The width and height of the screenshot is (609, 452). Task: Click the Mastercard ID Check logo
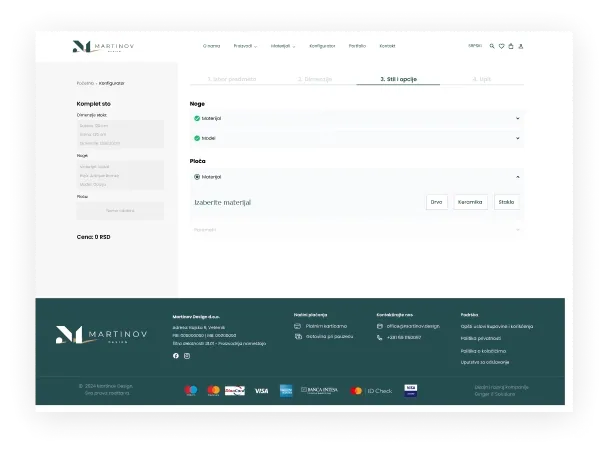pyautogui.click(x=371, y=391)
